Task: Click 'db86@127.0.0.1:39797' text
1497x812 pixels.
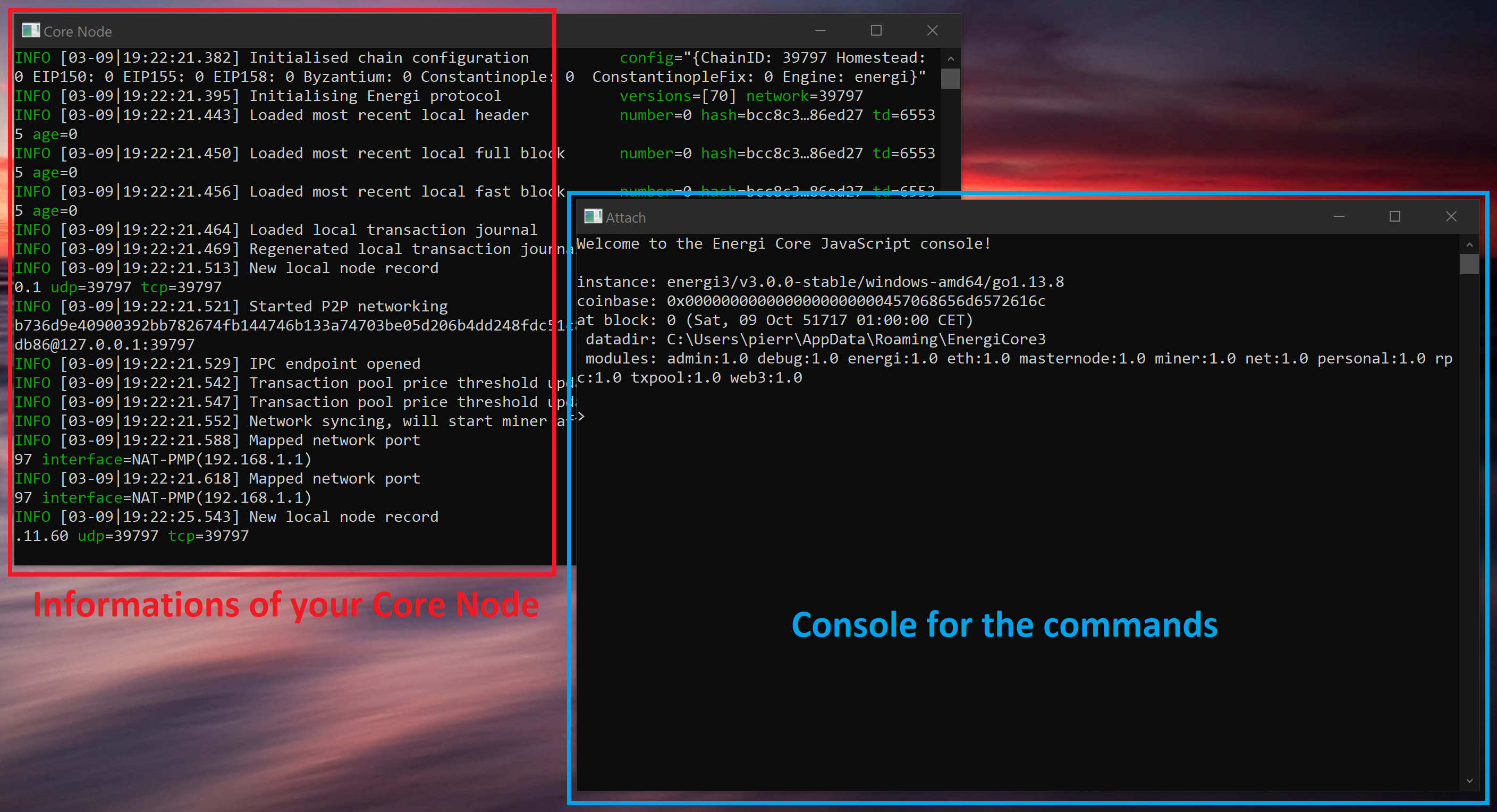Action: [x=105, y=345]
